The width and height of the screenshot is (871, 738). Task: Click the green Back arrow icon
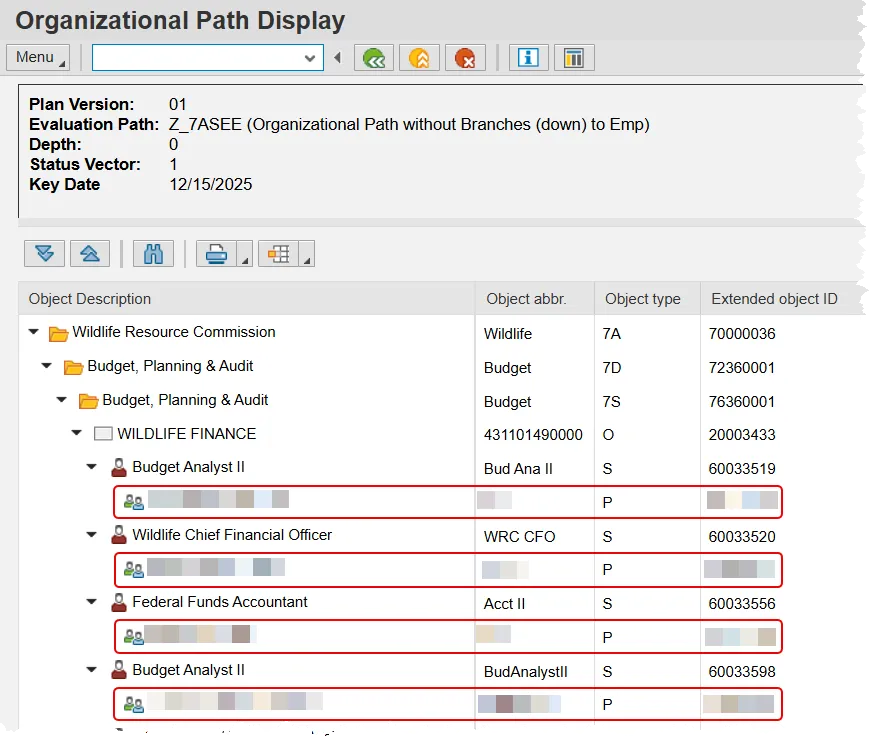(x=374, y=58)
